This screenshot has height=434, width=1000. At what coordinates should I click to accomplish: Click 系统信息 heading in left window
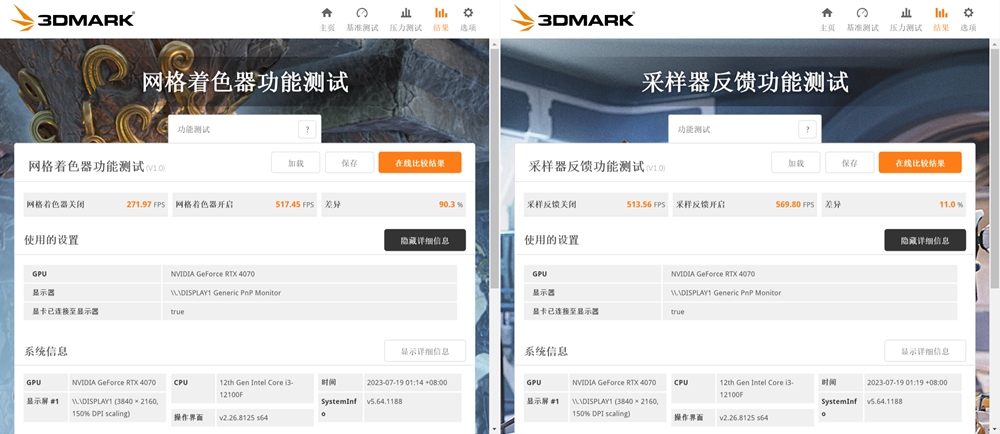46,351
